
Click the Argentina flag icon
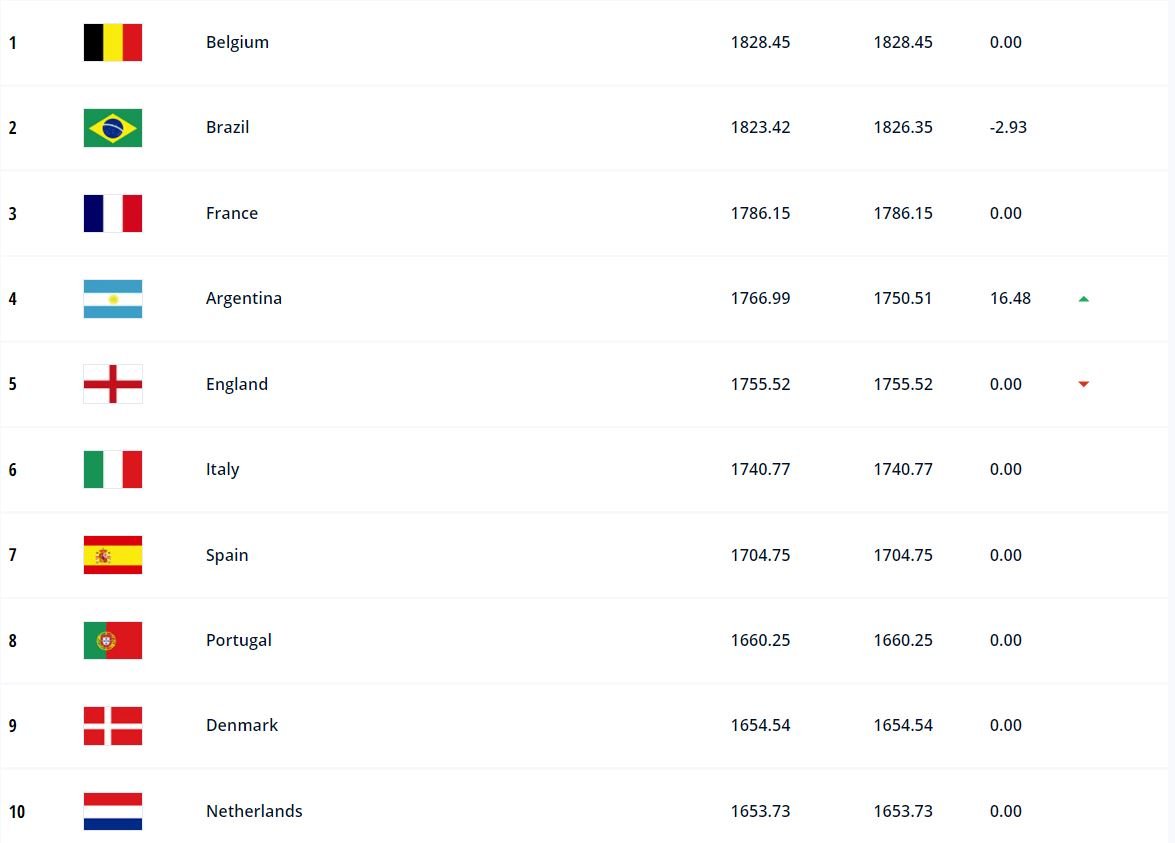click(x=112, y=298)
